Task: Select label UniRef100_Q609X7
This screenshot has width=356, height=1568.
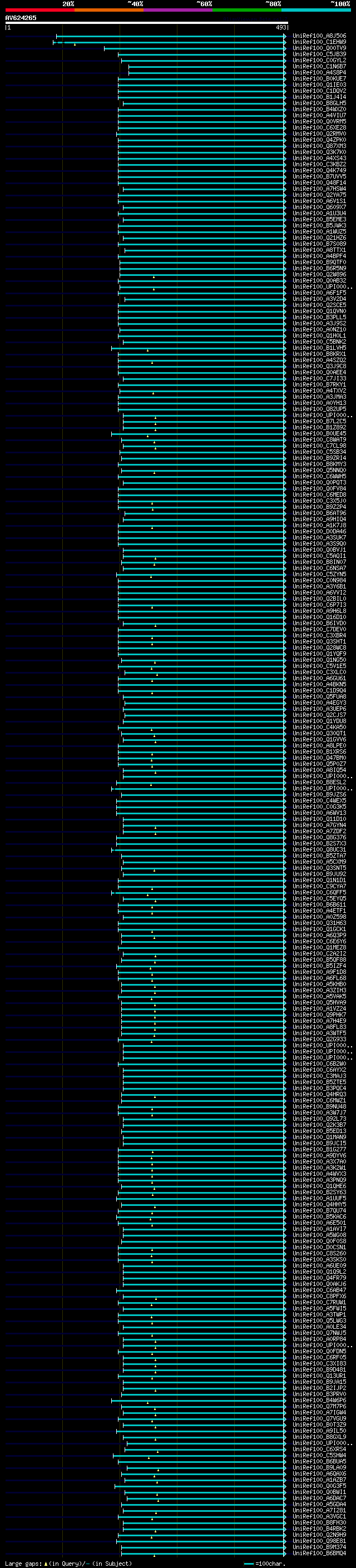Action: click(319, 207)
